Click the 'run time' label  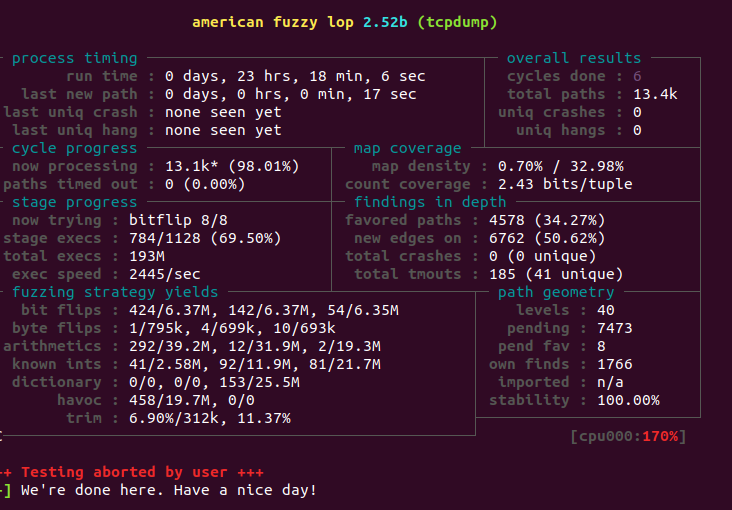(101, 76)
